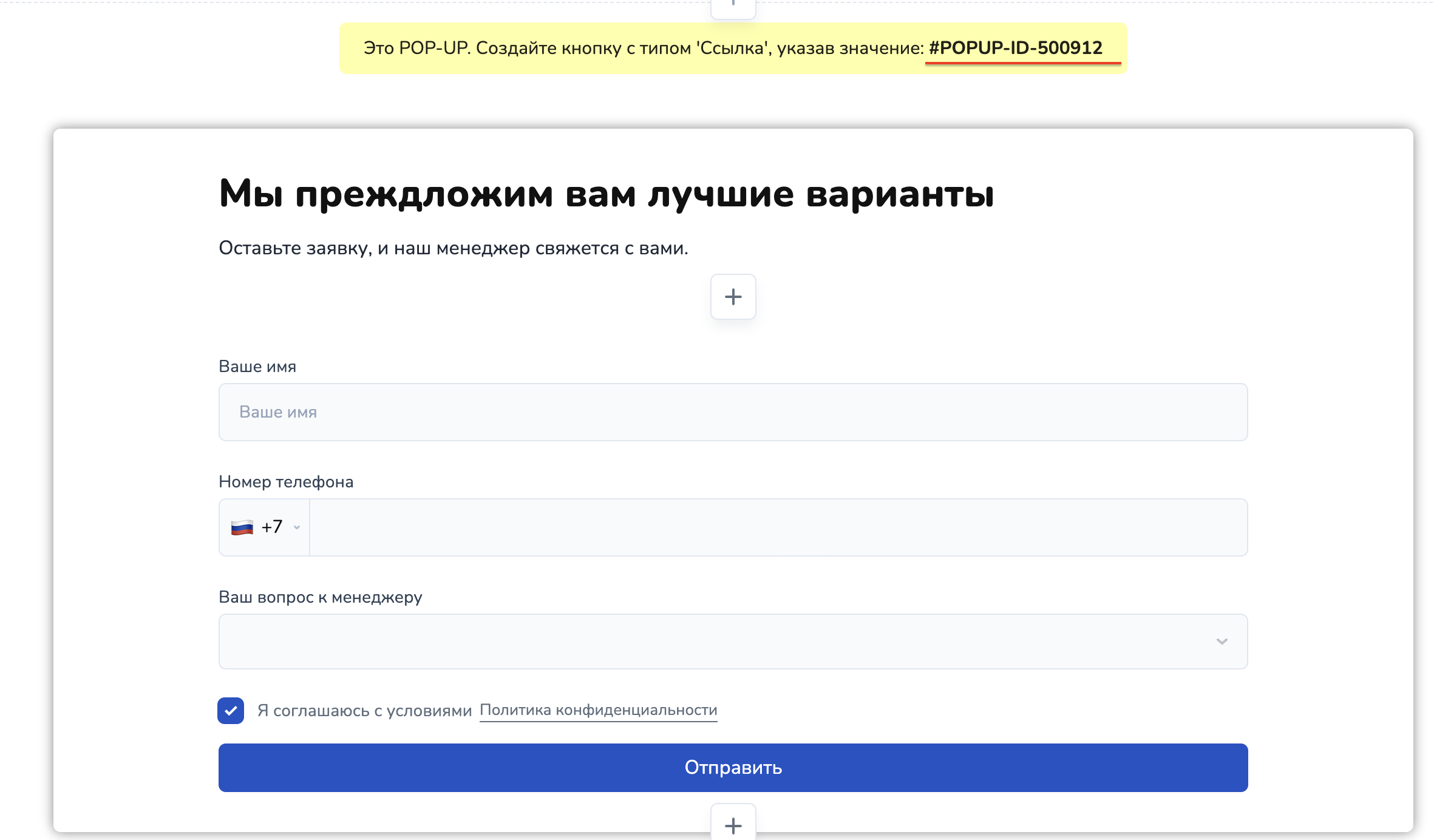This screenshot has height=840, width=1434.
Task: Click the plus button under the Отправить button
Action: pos(733,824)
